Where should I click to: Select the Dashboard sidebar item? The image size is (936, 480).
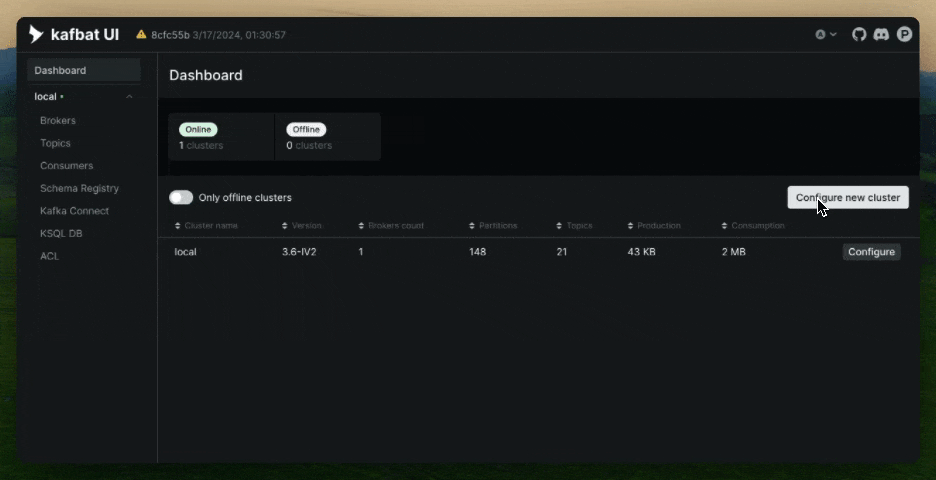click(84, 70)
